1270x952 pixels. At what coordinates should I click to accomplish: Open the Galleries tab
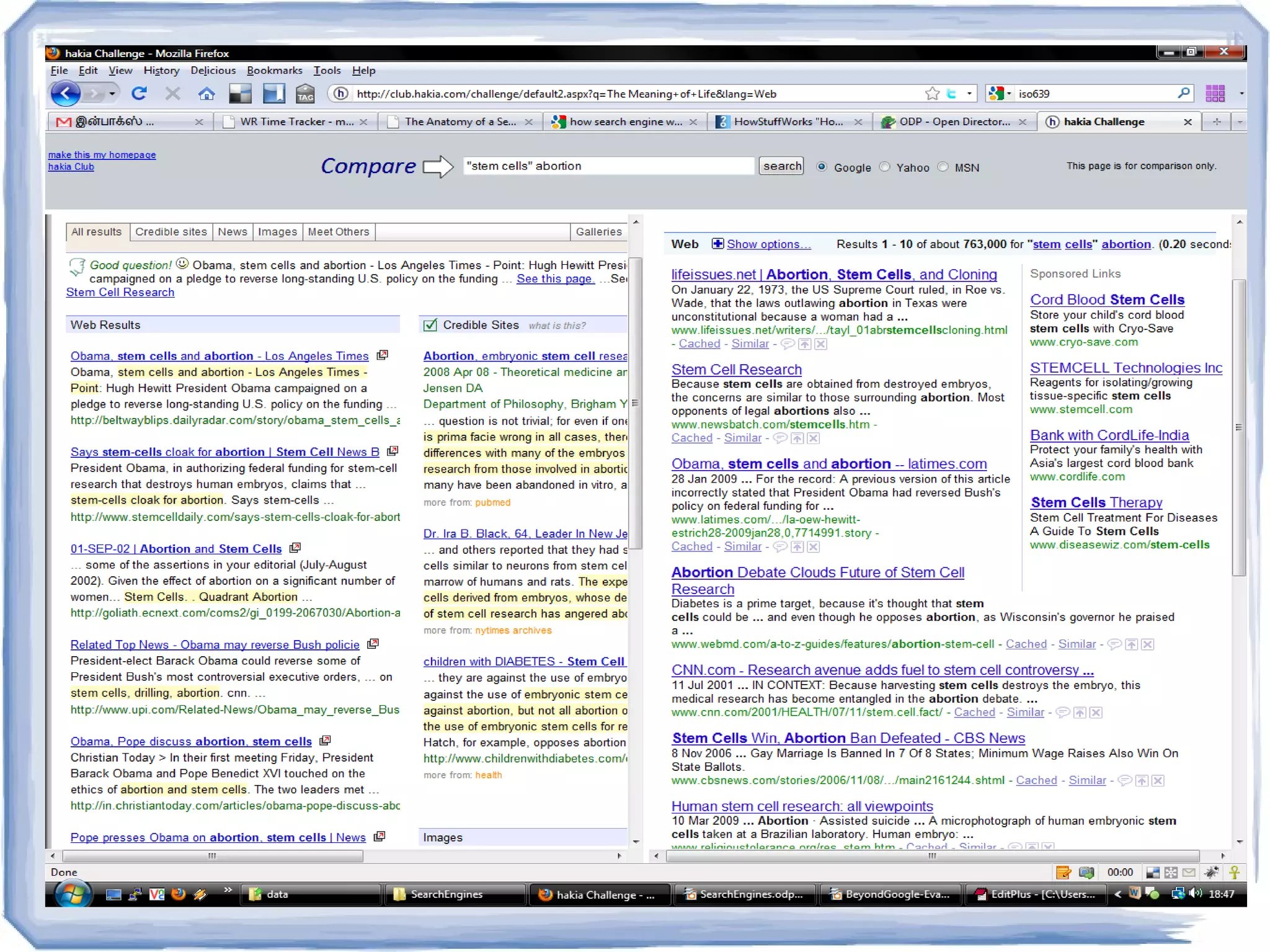tap(598, 231)
